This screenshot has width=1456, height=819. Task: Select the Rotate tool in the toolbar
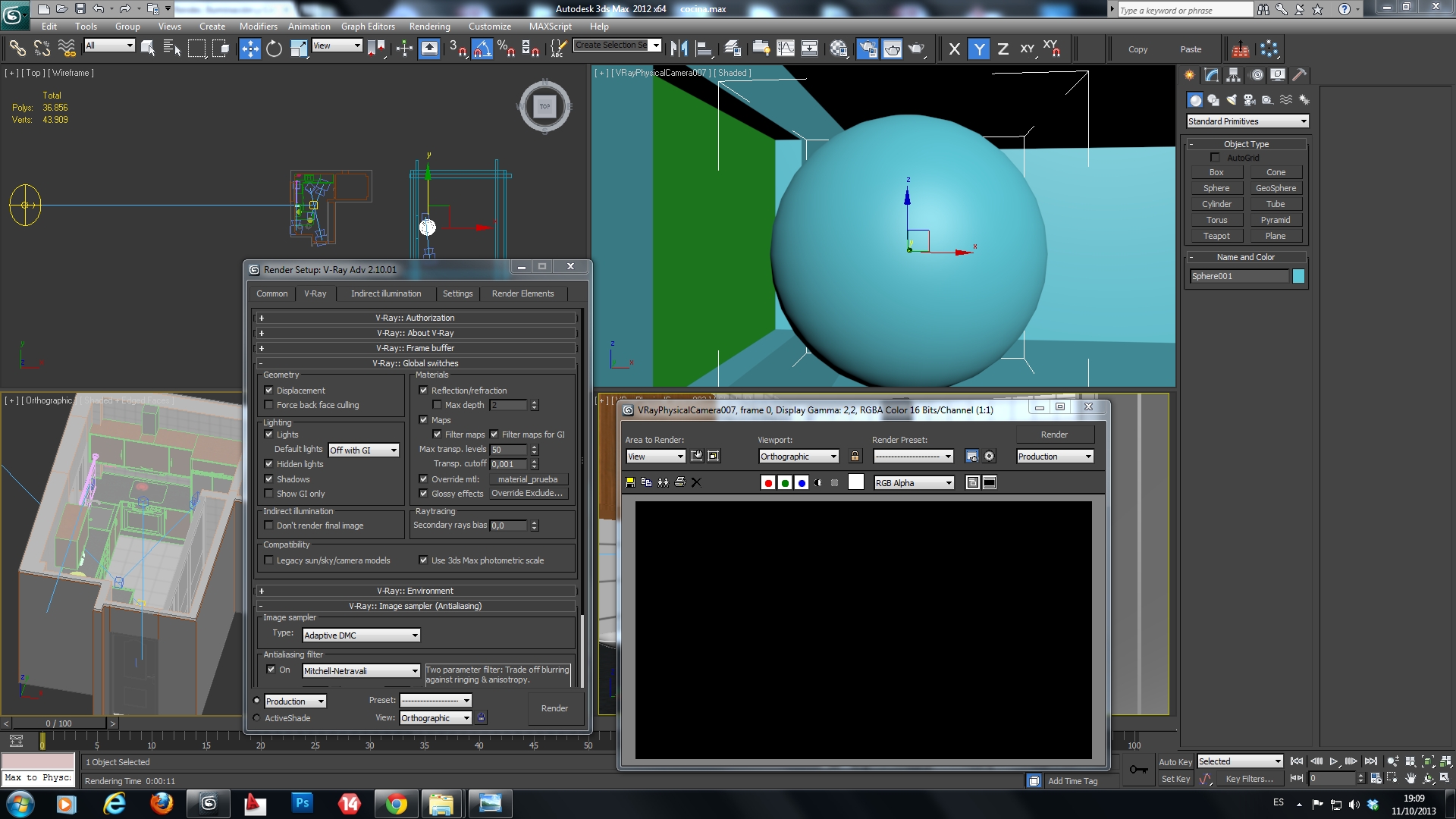coord(274,49)
